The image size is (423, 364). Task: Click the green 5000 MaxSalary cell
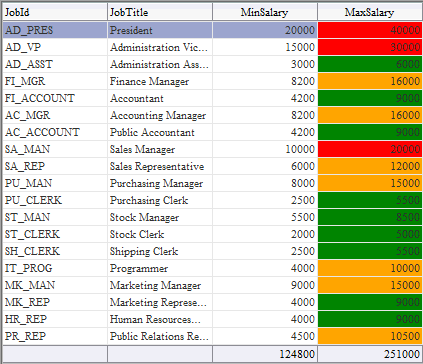pos(370,234)
